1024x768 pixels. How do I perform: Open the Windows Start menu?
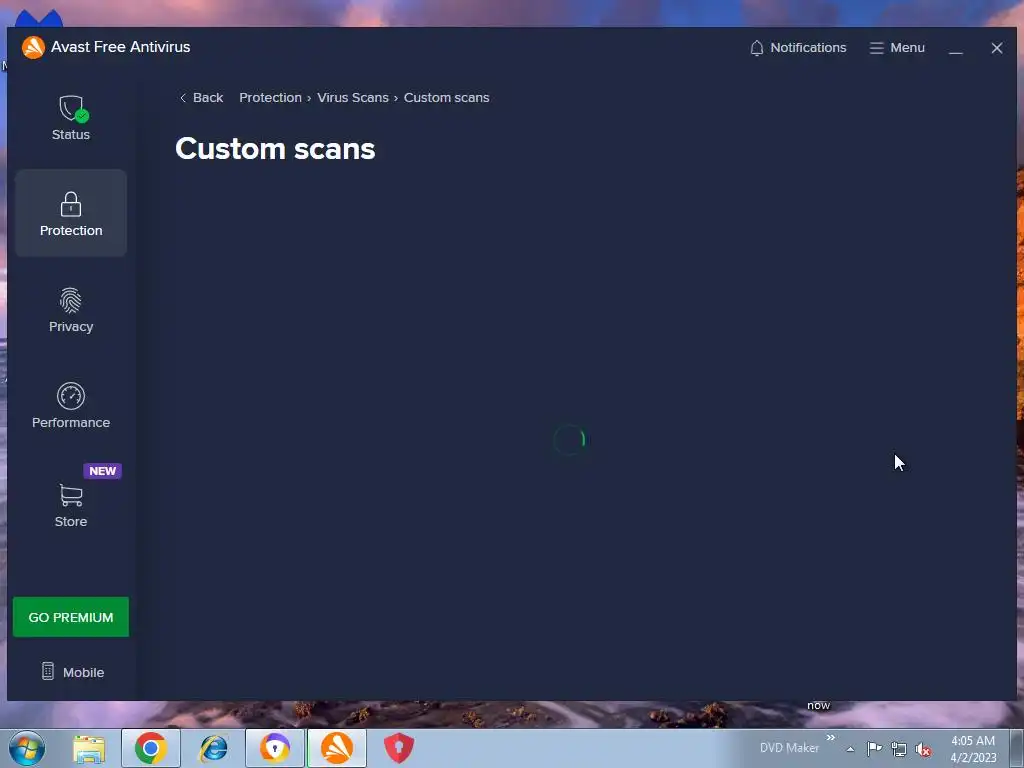[27, 748]
